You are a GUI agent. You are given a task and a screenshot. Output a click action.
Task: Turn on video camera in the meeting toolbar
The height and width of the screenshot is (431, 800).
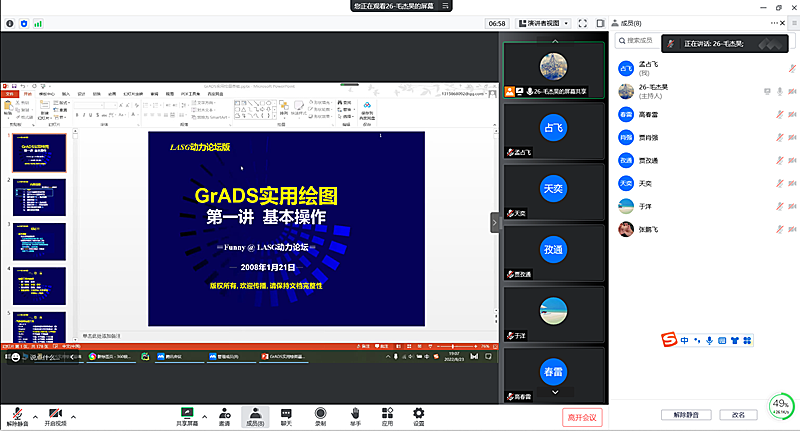click(x=55, y=417)
